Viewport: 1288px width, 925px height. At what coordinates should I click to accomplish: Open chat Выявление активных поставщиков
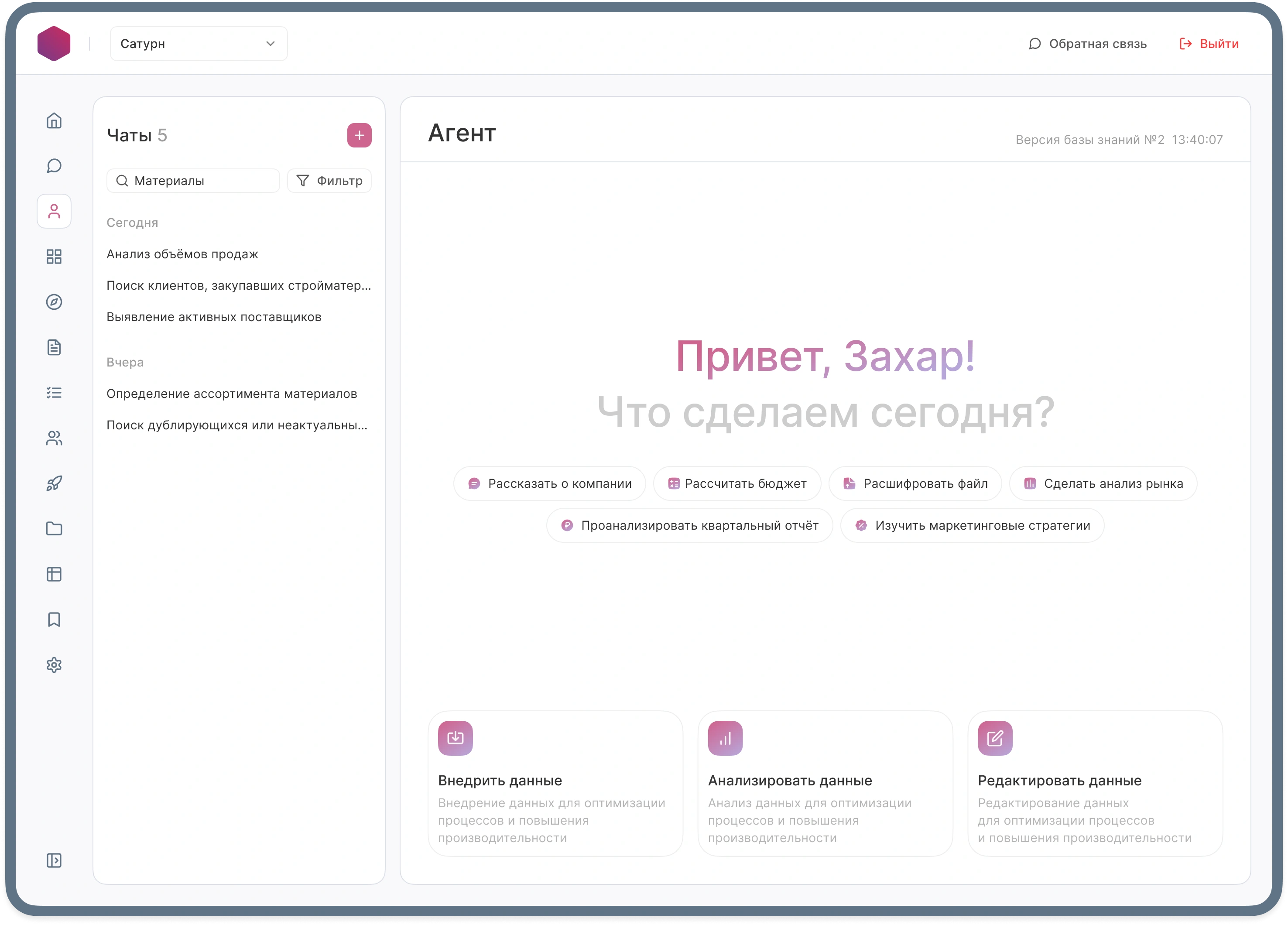coord(214,317)
